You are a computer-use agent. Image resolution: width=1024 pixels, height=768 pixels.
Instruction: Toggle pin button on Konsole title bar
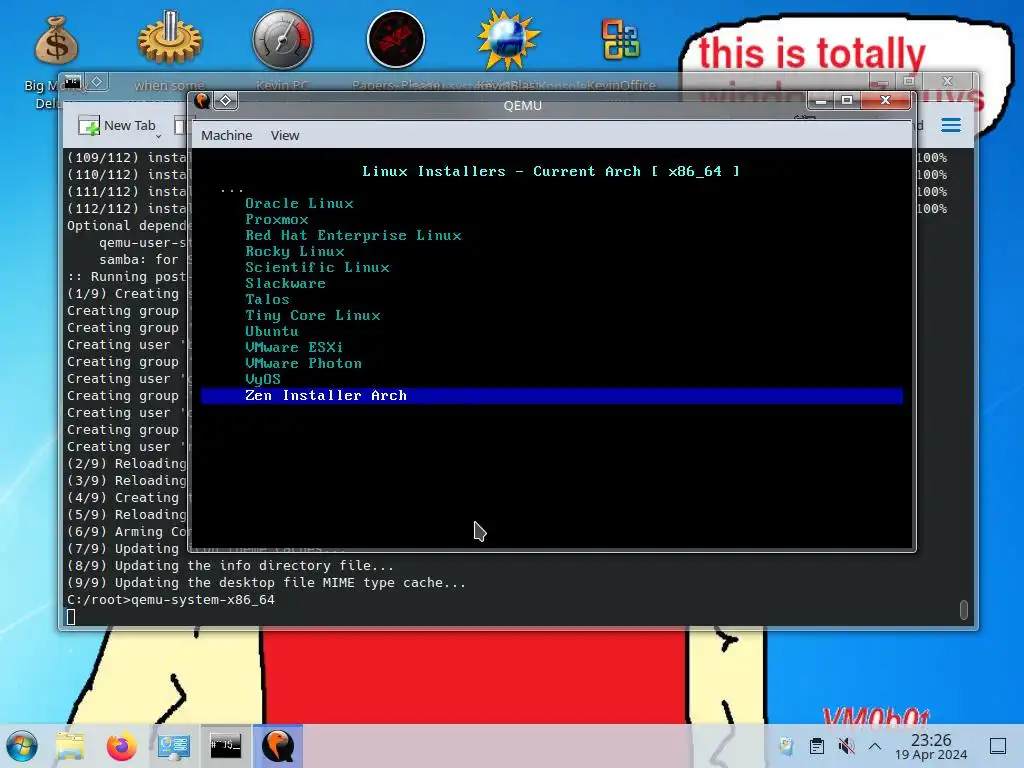(97, 82)
